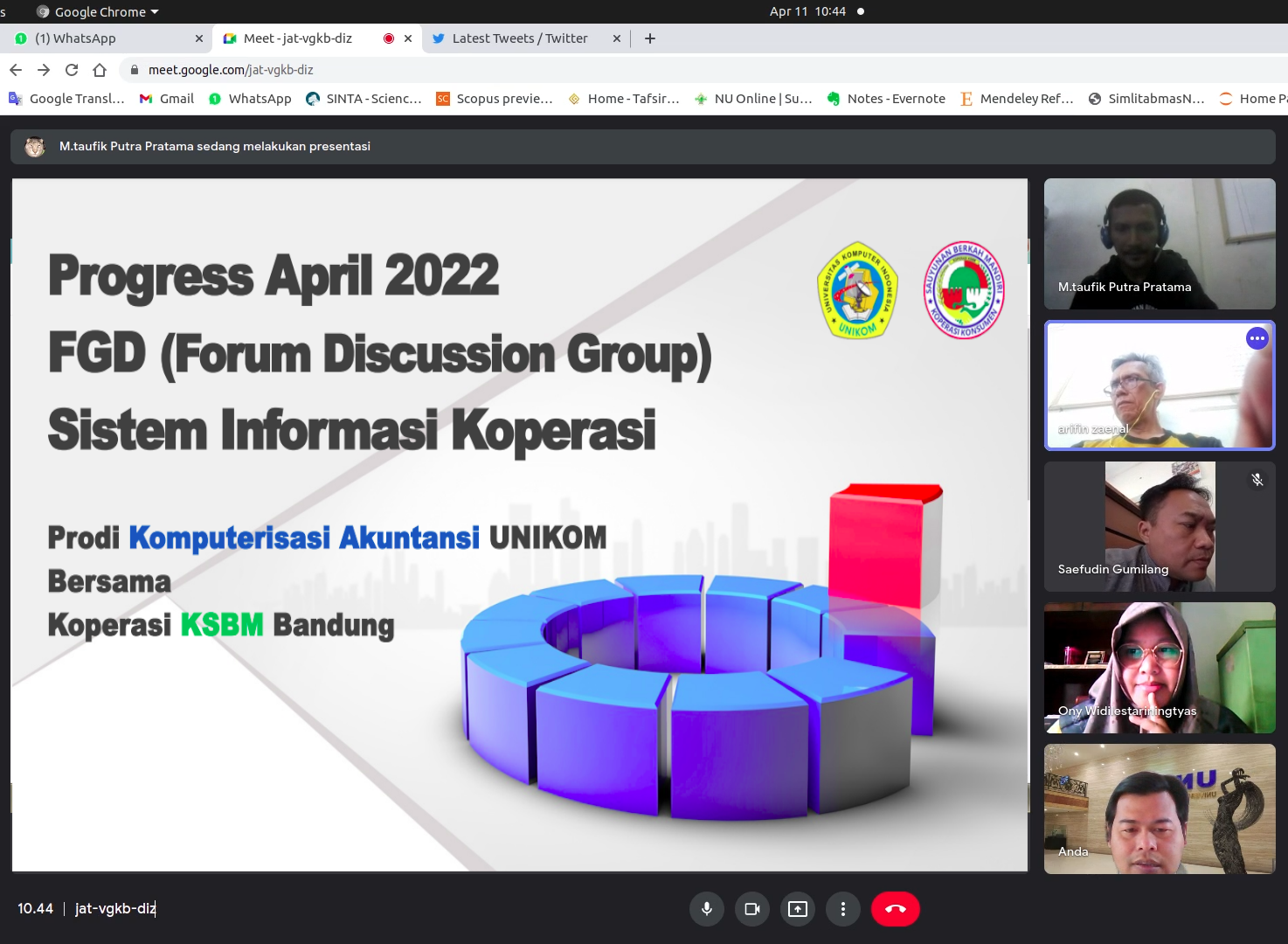The height and width of the screenshot is (944, 1288).
Task: Switch to Latest Tweets / Twitter tab
Action: point(519,38)
